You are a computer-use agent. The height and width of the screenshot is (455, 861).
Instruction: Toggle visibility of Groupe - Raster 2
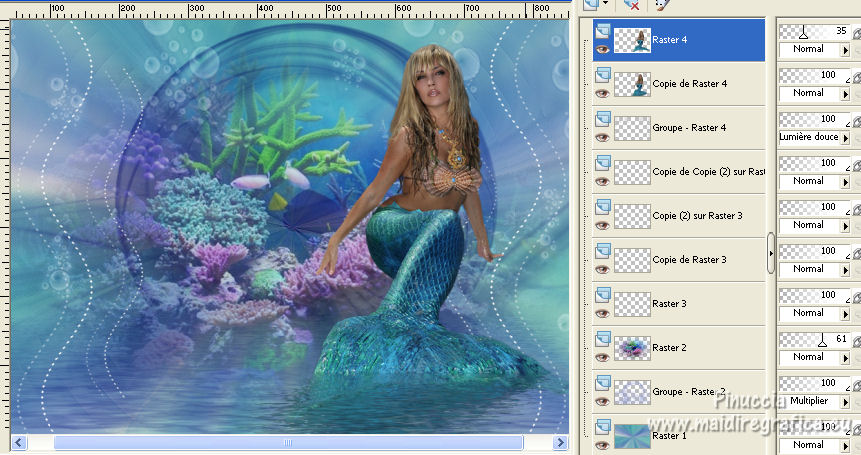coord(602,401)
